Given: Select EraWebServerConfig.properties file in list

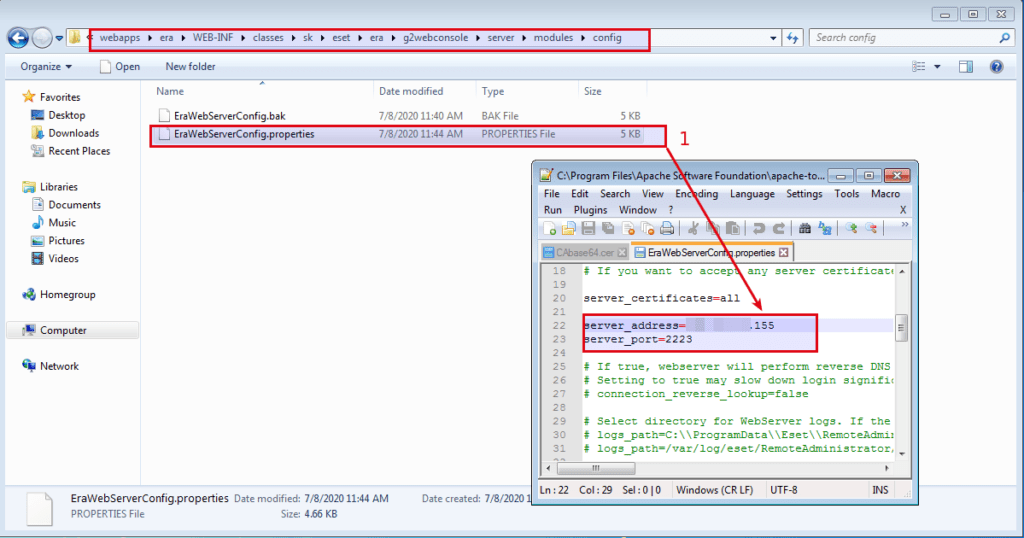Looking at the screenshot, I should pos(398,134).
